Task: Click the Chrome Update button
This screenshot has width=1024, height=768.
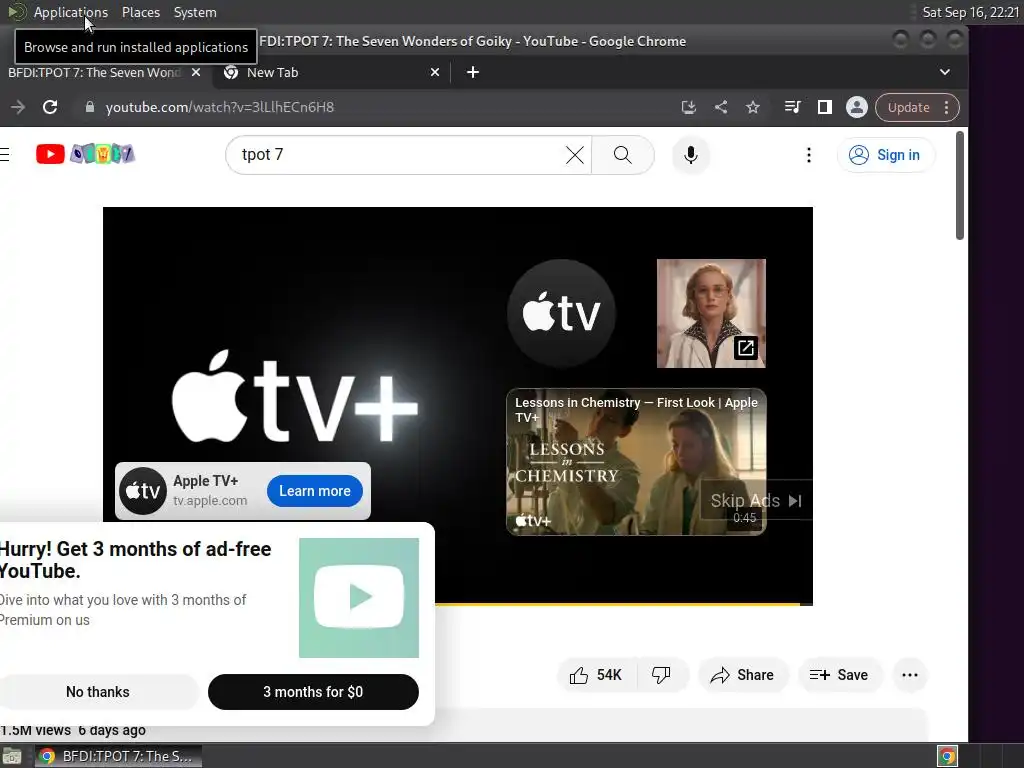Action: coord(908,107)
